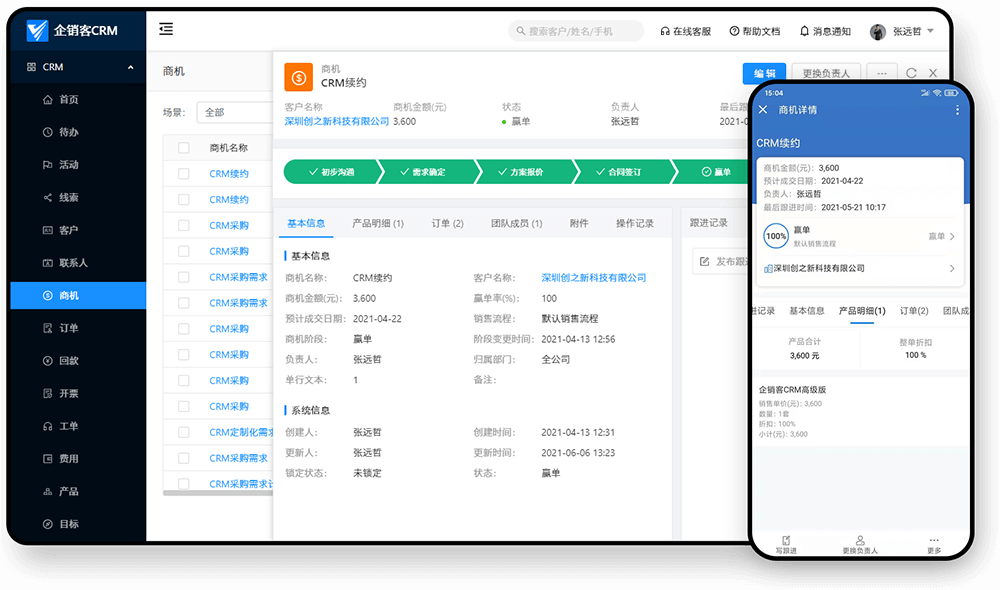Screen dimensions: 1000x590
Task: Switch to the 订单 (2) tab
Action: [x=448, y=223]
